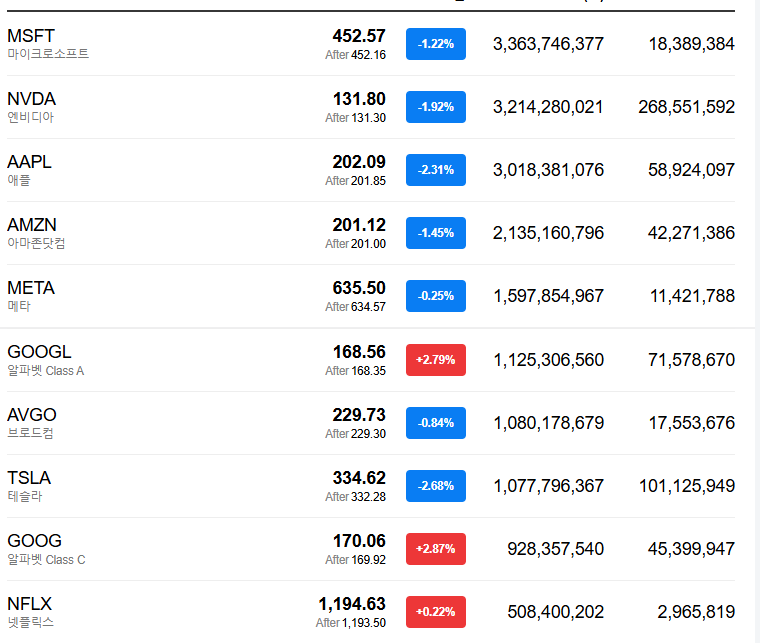This screenshot has width=760, height=643.
Task: Open the MSFT stock ticker
Action: pos(31,36)
